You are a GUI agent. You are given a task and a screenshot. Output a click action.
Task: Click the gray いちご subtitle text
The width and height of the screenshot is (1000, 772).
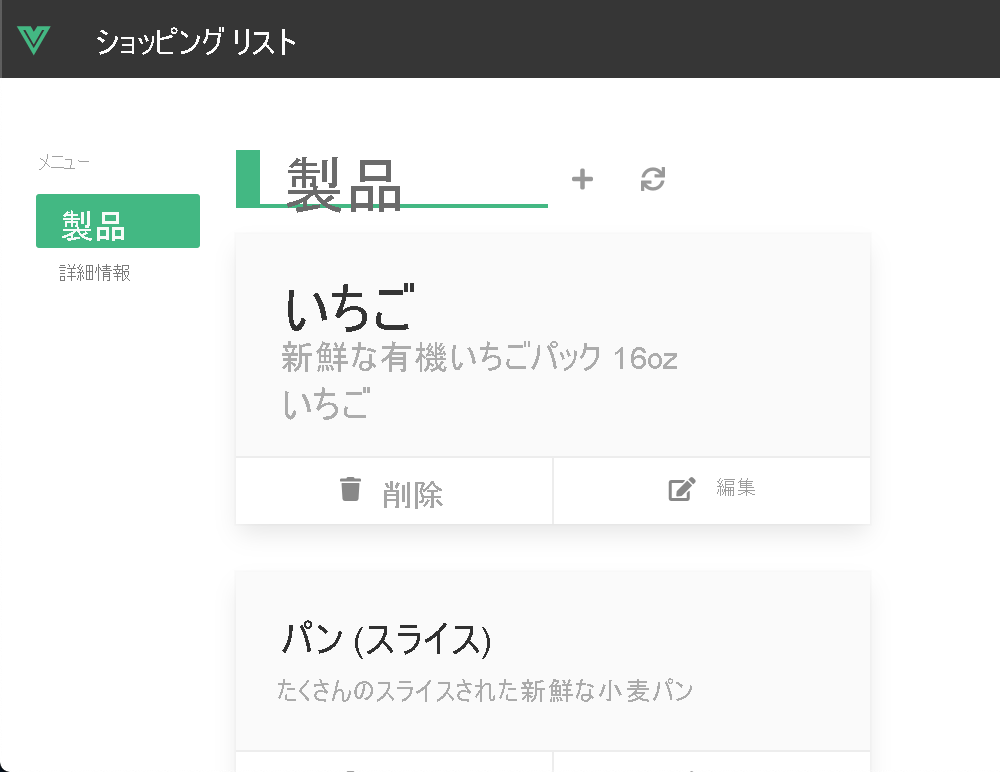(326, 404)
